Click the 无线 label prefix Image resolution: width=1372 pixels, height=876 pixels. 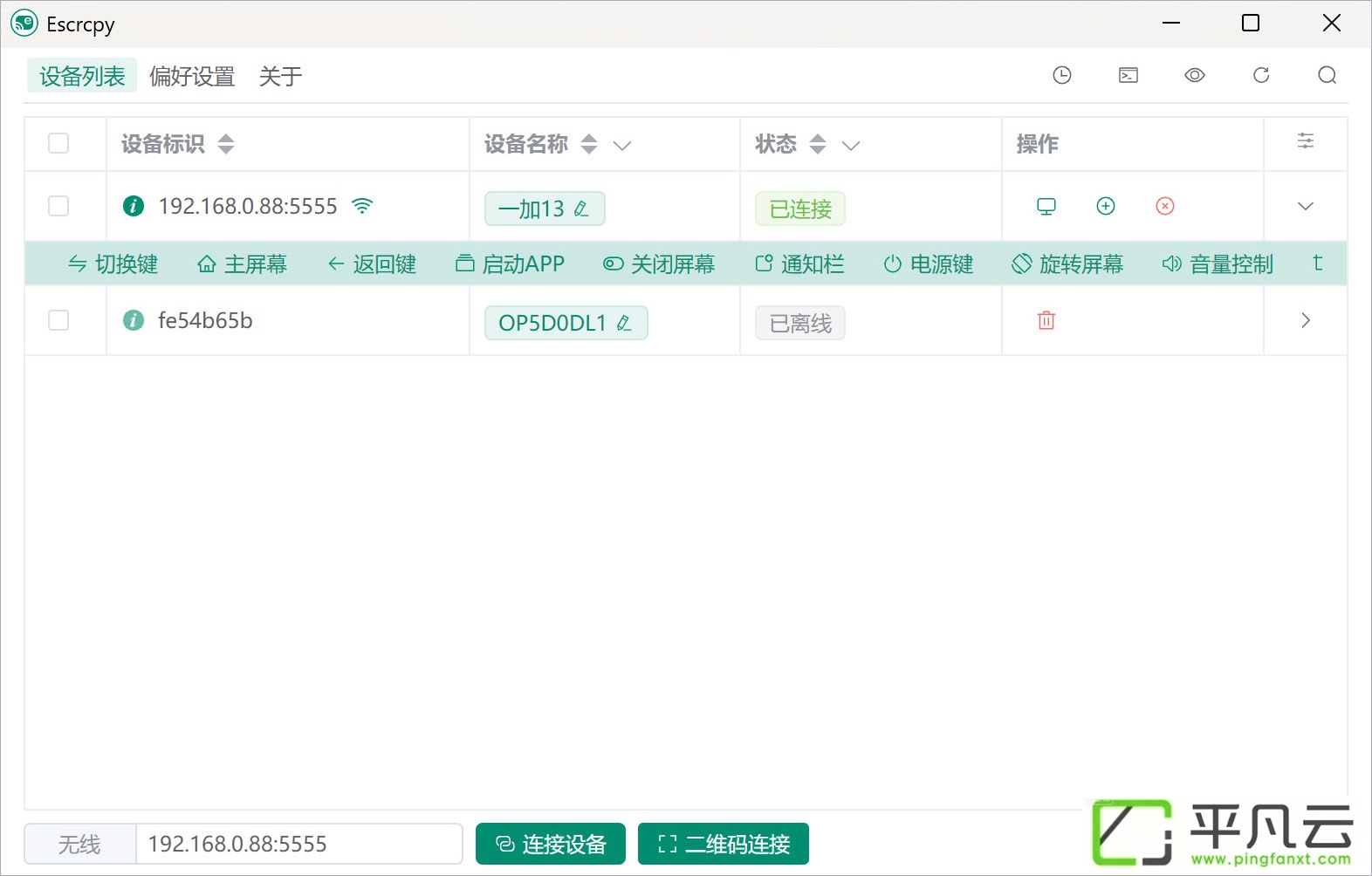coord(79,844)
